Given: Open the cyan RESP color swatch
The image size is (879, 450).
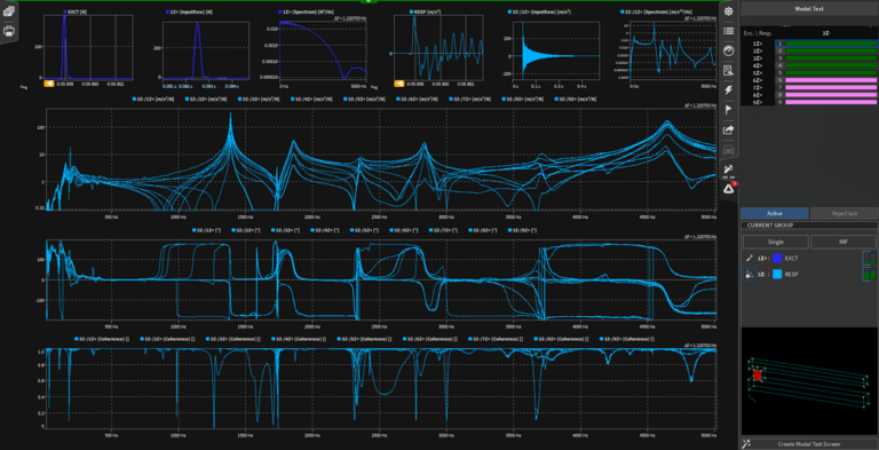Looking at the screenshot, I should (x=777, y=275).
